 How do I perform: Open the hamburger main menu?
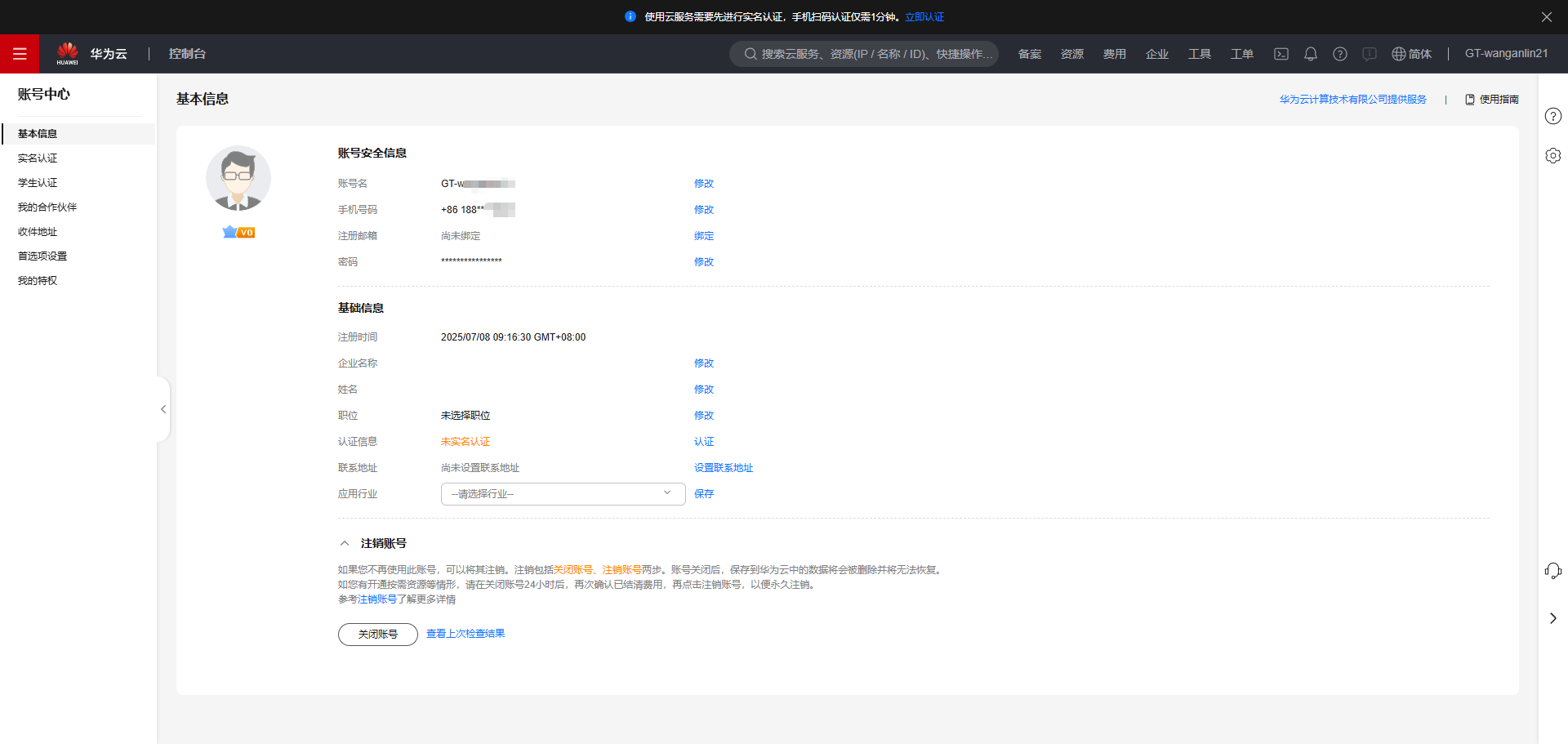click(x=20, y=54)
